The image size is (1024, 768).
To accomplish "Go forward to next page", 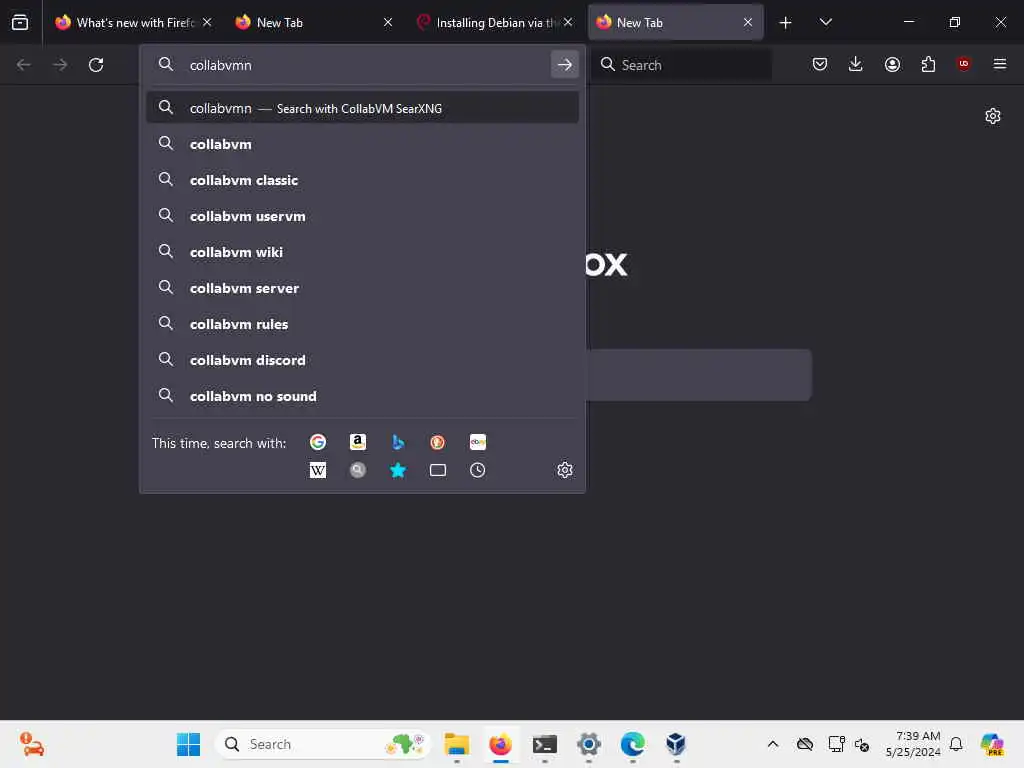I will tap(60, 65).
